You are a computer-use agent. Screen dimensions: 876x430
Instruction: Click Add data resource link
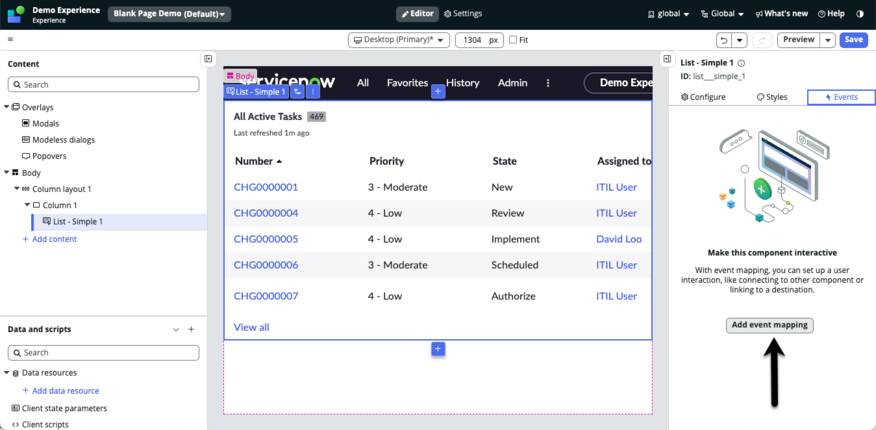pos(60,391)
